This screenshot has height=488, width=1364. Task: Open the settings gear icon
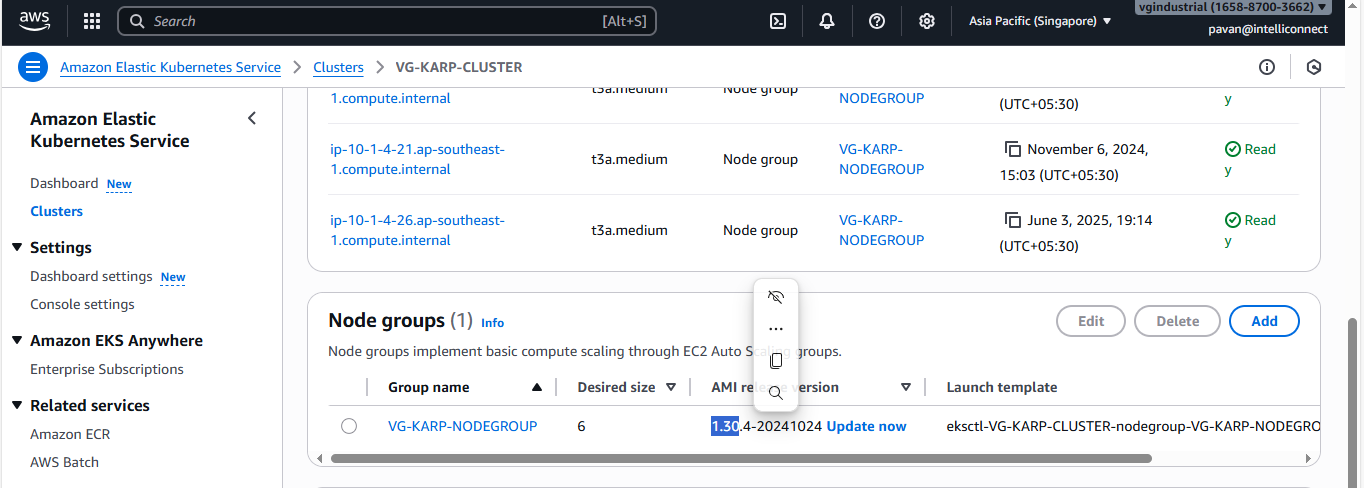927,21
